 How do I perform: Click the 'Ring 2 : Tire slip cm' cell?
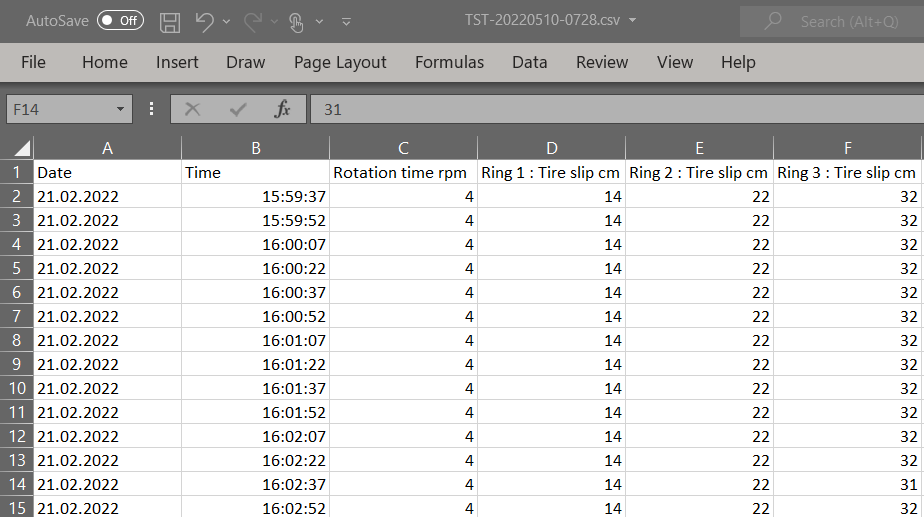(699, 172)
